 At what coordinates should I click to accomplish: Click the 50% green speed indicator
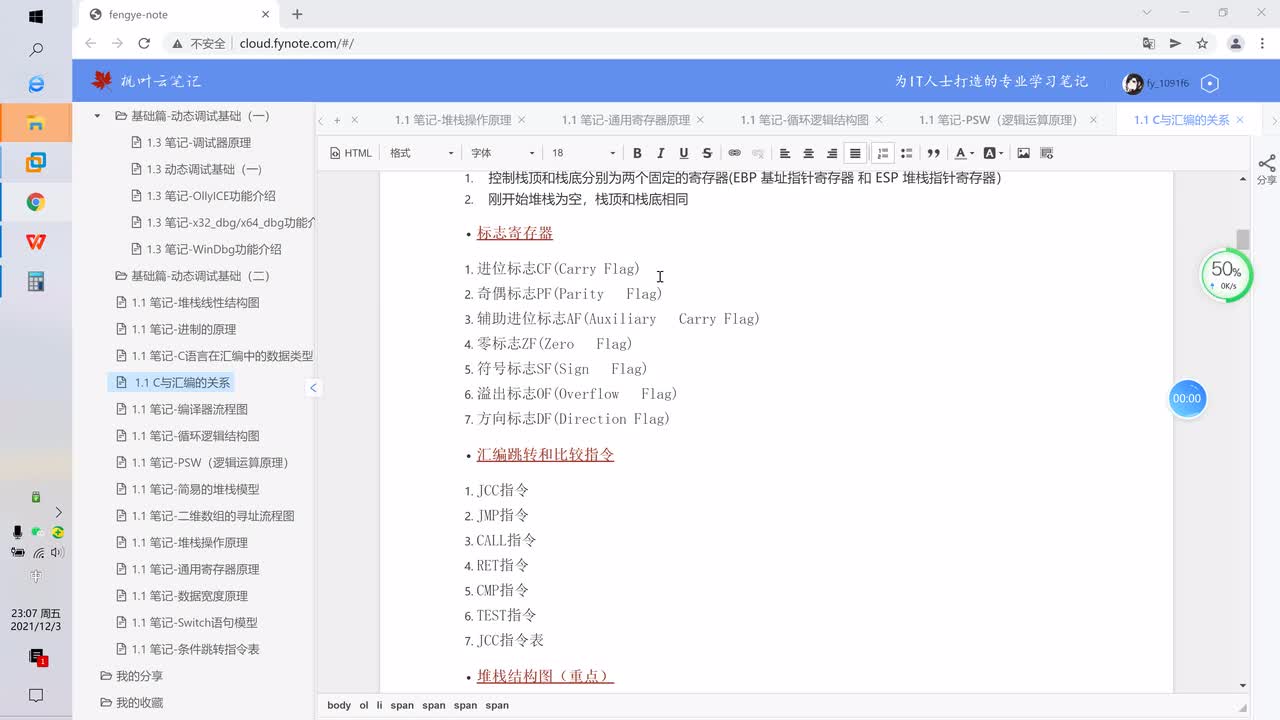click(x=1227, y=276)
